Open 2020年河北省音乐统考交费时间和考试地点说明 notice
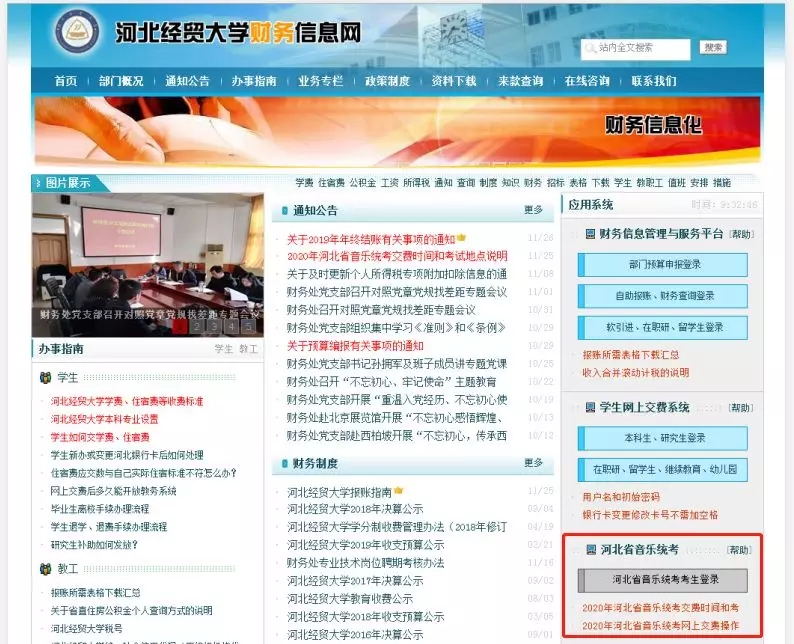The height and width of the screenshot is (644, 794). 397,256
